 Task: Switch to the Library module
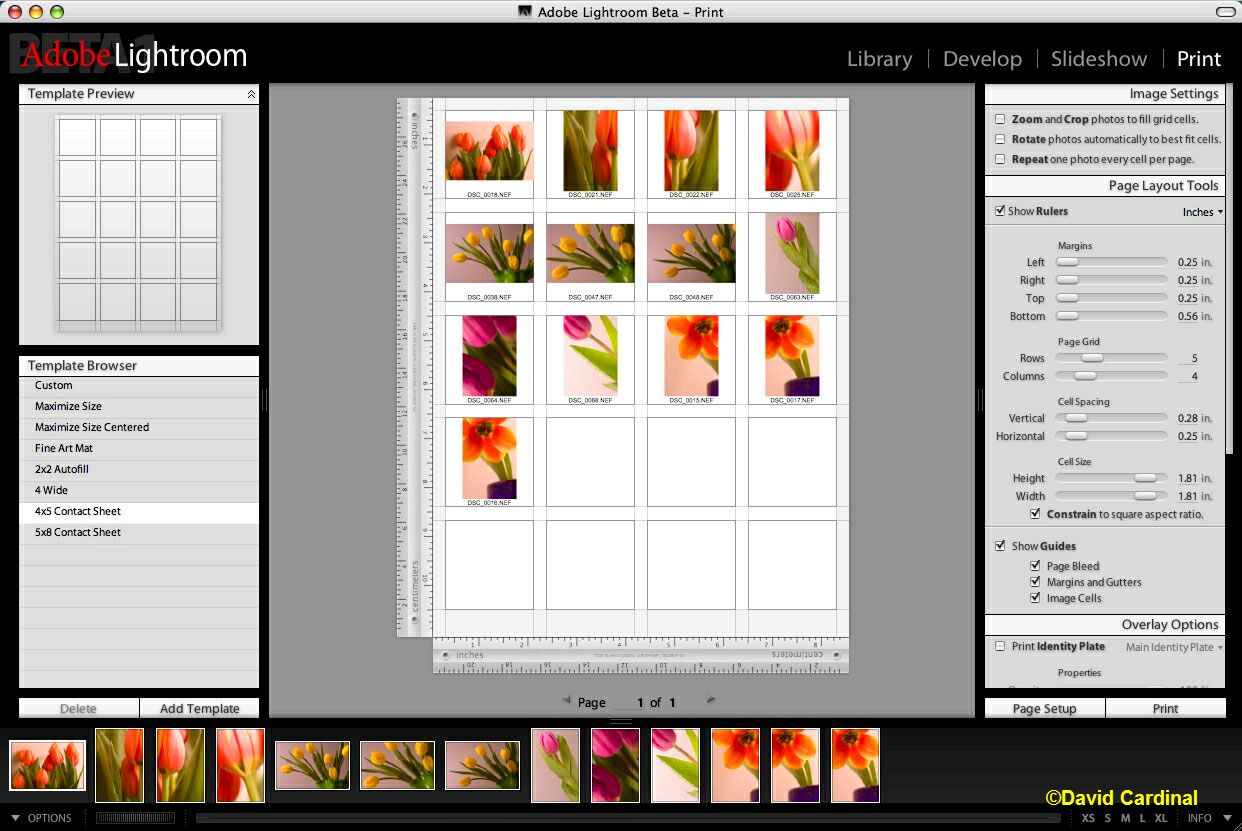click(x=879, y=59)
